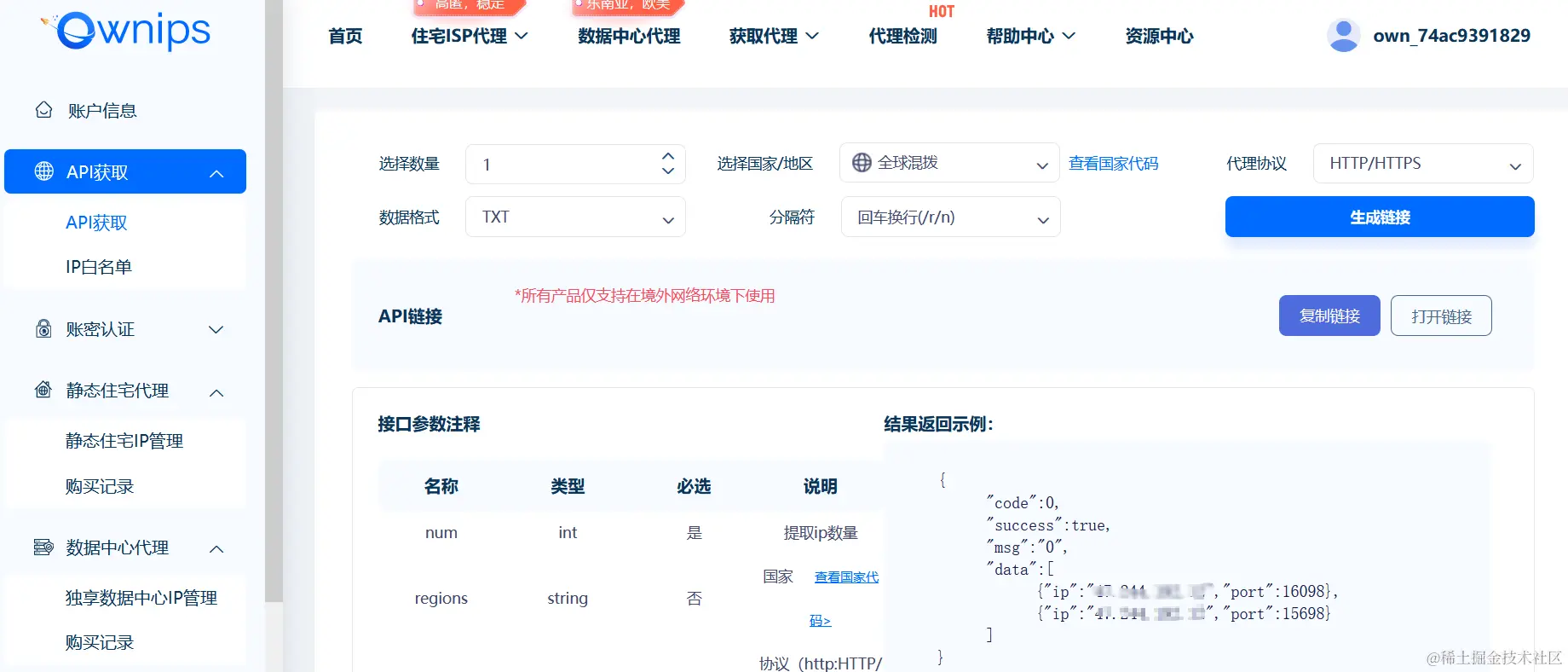Click 查看国家代码 link in the regions row
This screenshot has height=672, width=1568.
(x=846, y=577)
